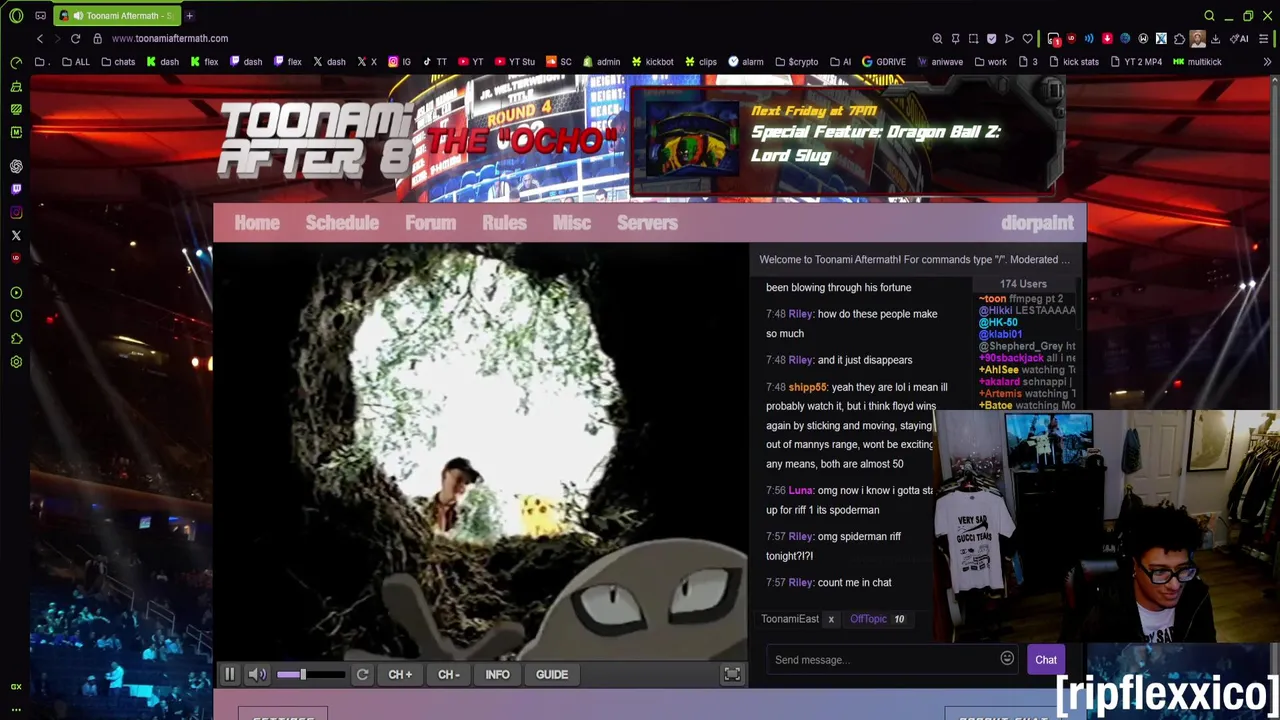
Task: Reload the stream with the refresh icon
Action: point(362,675)
